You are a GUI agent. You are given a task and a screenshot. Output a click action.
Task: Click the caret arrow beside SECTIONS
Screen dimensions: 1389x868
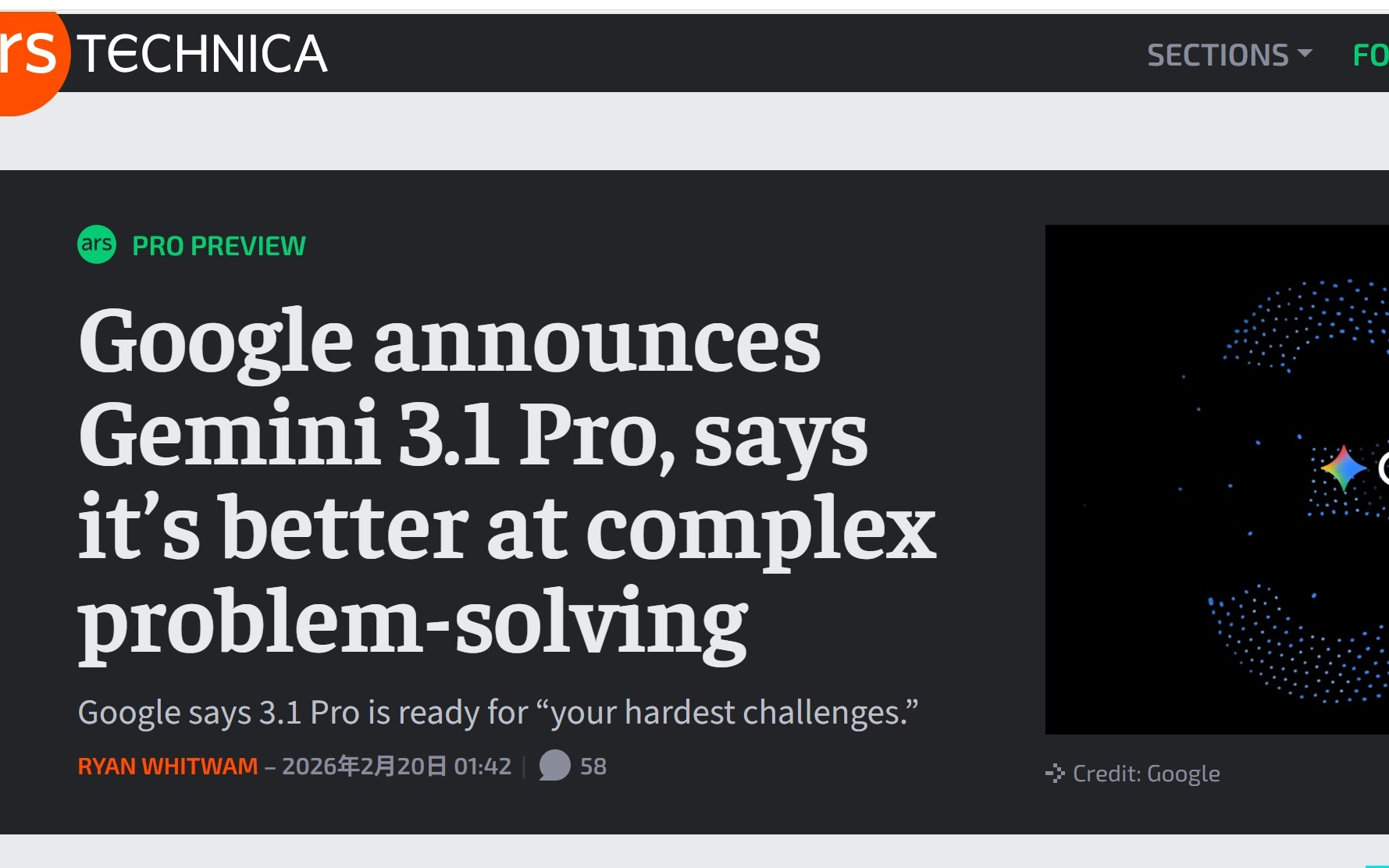coord(1305,54)
